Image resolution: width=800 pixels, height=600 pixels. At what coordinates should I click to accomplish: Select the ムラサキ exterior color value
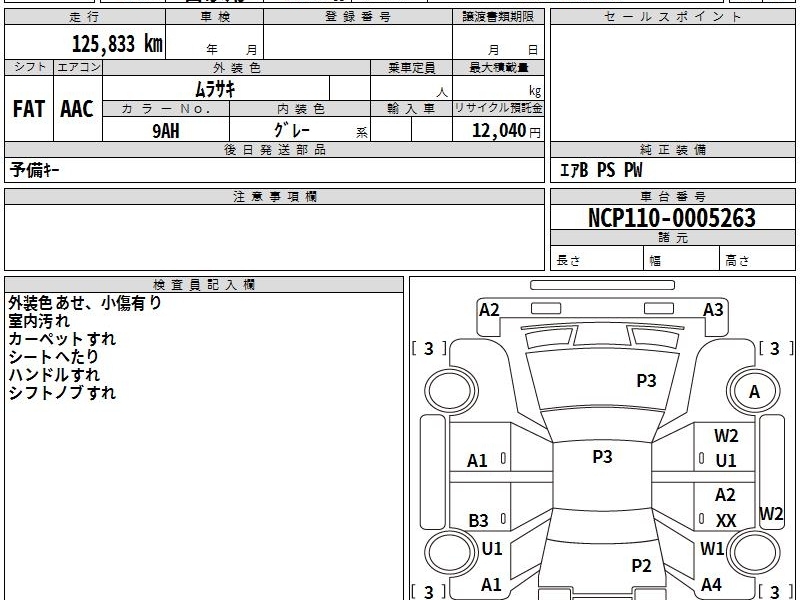(x=215, y=89)
